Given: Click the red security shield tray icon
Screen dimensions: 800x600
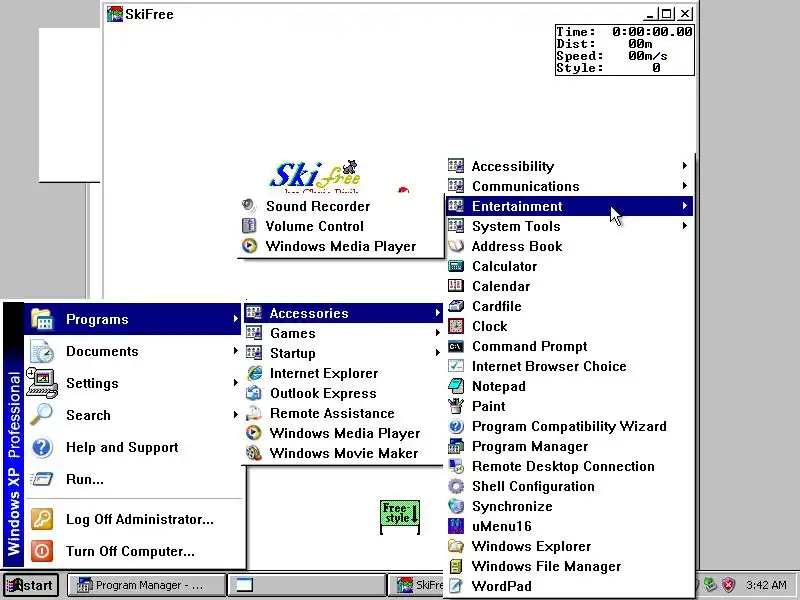Looking at the screenshot, I should pos(729,585).
